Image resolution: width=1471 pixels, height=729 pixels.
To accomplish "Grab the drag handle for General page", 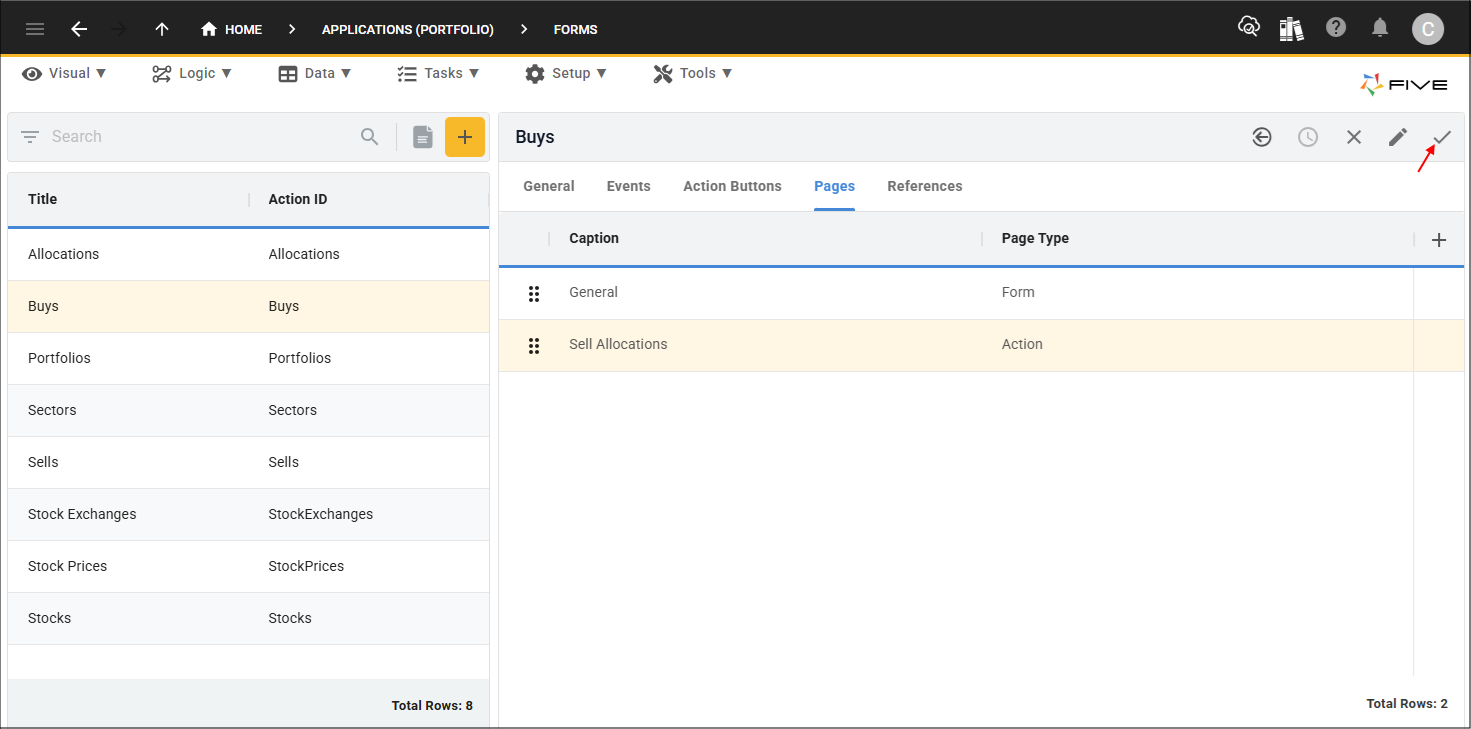I will click(x=534, y=293).
